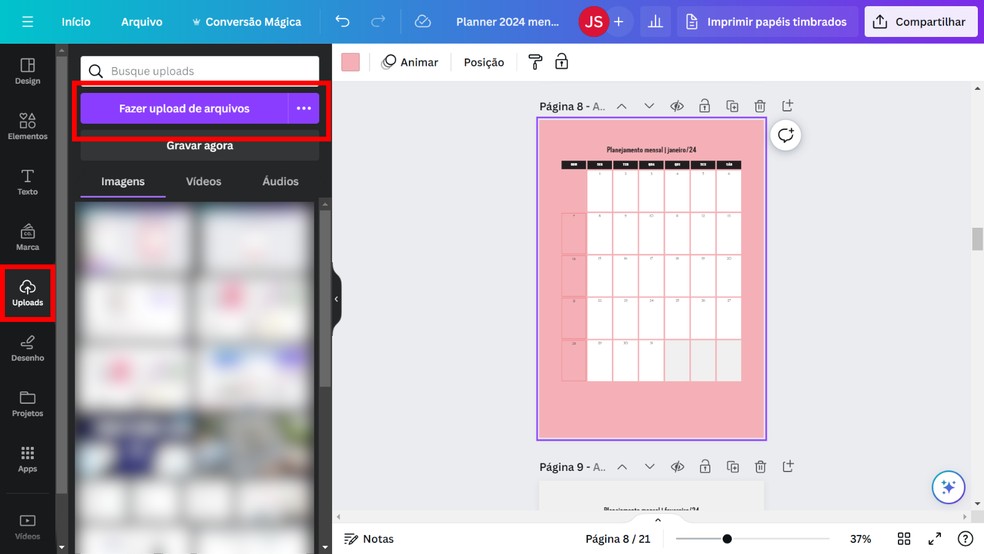Open the grid view of pages
The width and height of the screenshot is (984, 554).
click(x=904, y=538)
